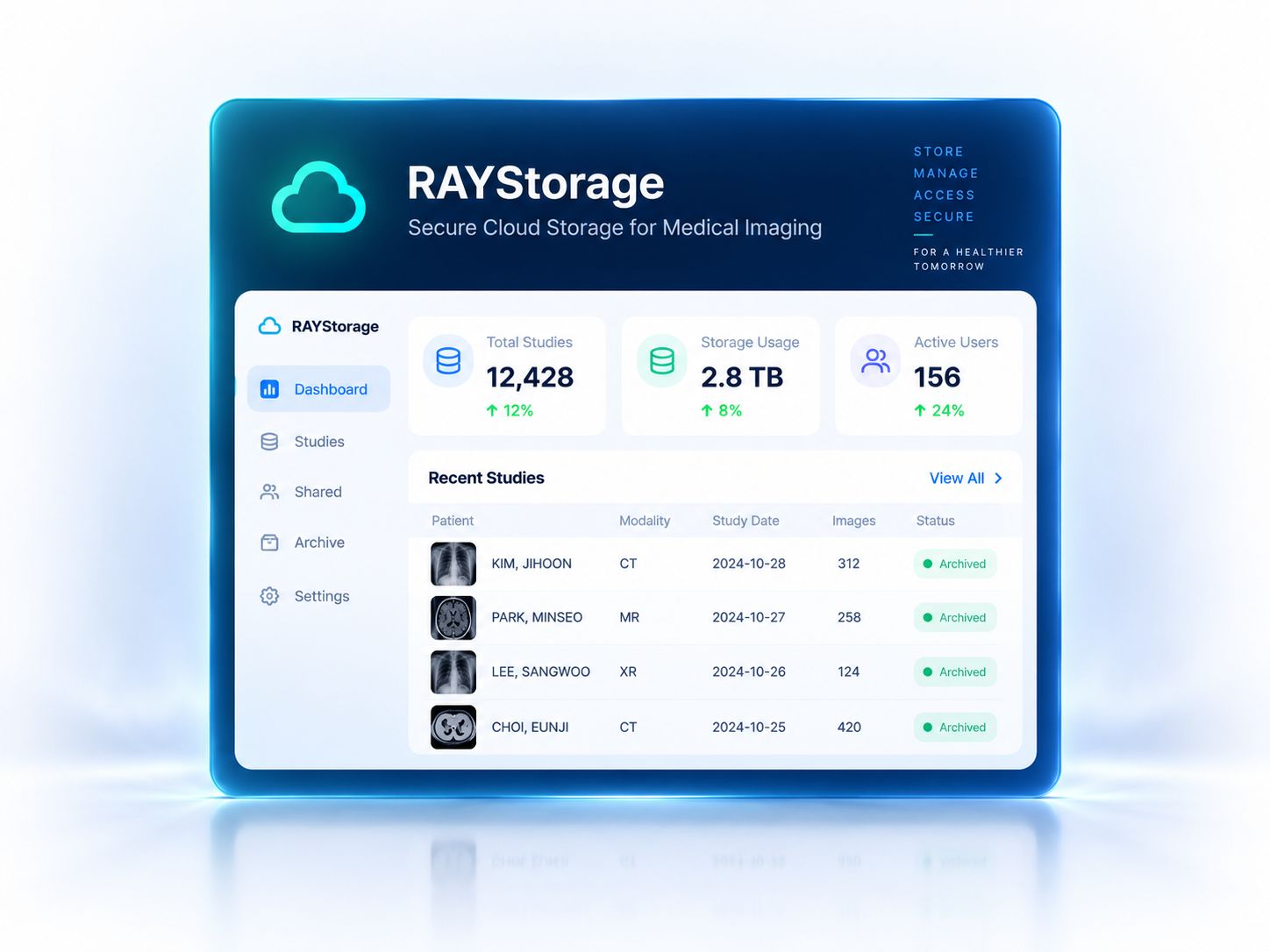Image resolution: width=1270 pixels, height=952 pixels.
Task: Select patient name CHOI, EUNJI
Action: point(530,727)
